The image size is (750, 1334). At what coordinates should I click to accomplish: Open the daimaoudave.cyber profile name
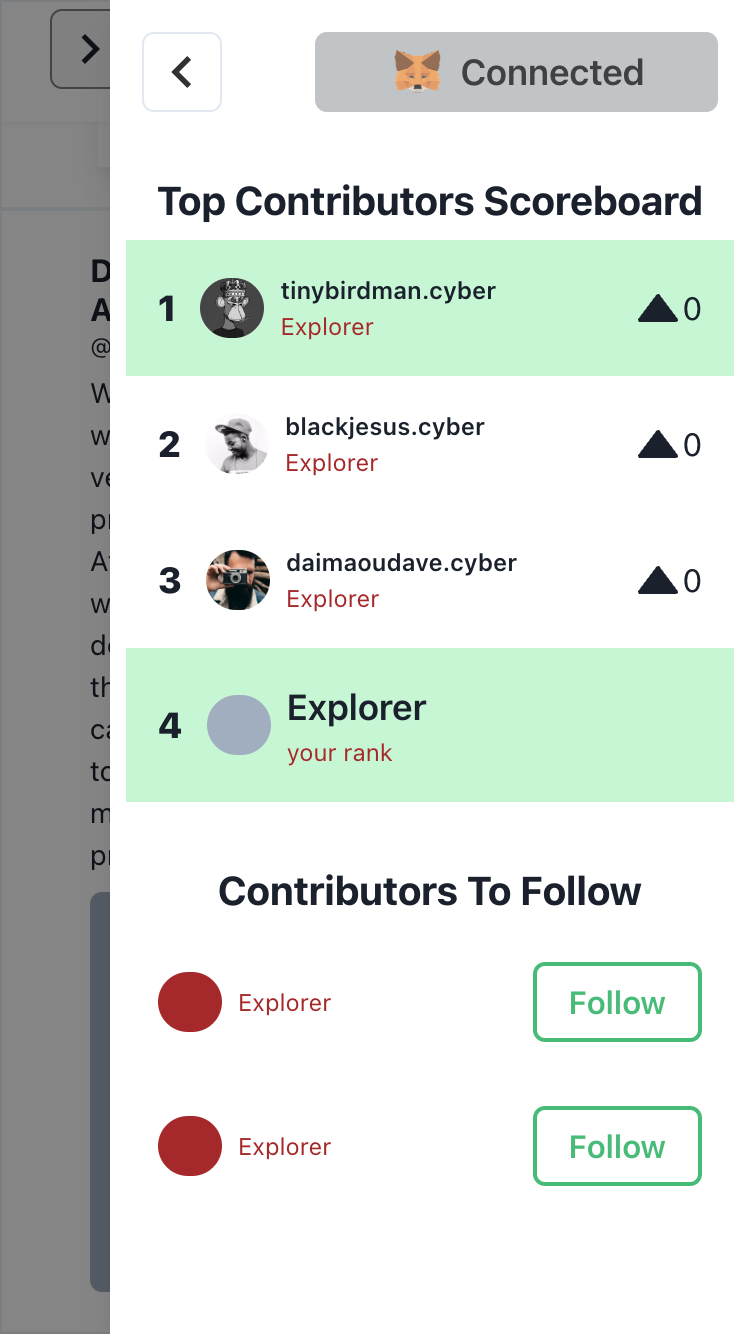pyautogui.click(x=401, y=563)
